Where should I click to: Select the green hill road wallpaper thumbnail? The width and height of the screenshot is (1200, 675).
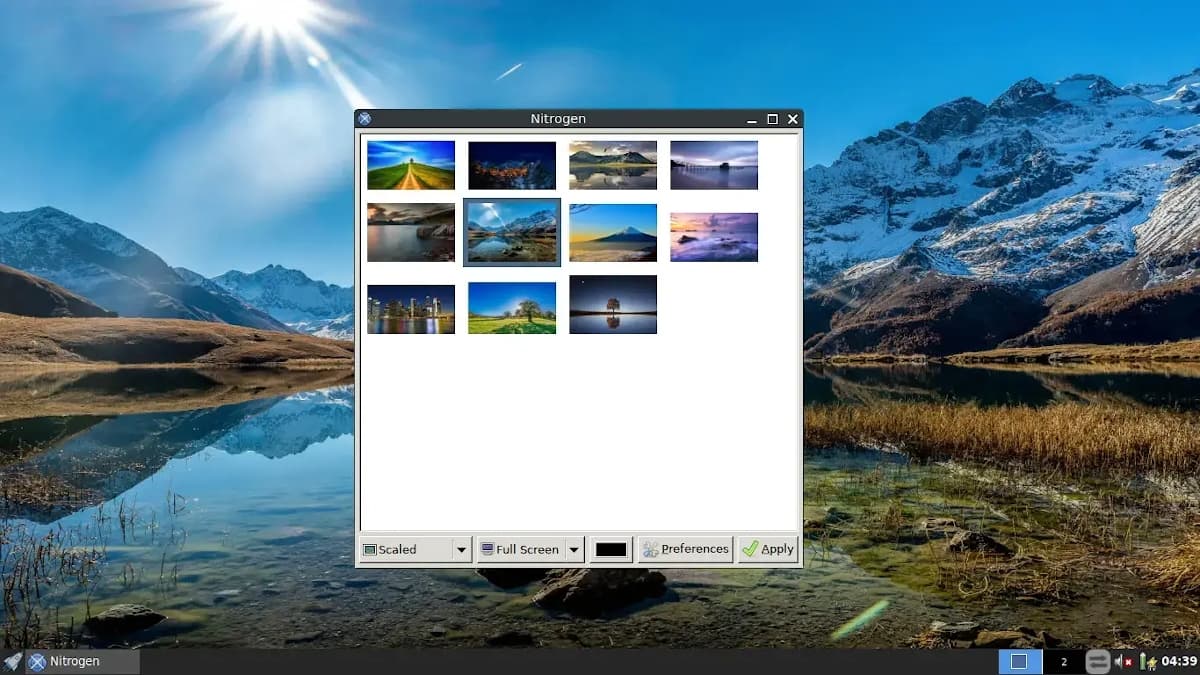(411, 165)
